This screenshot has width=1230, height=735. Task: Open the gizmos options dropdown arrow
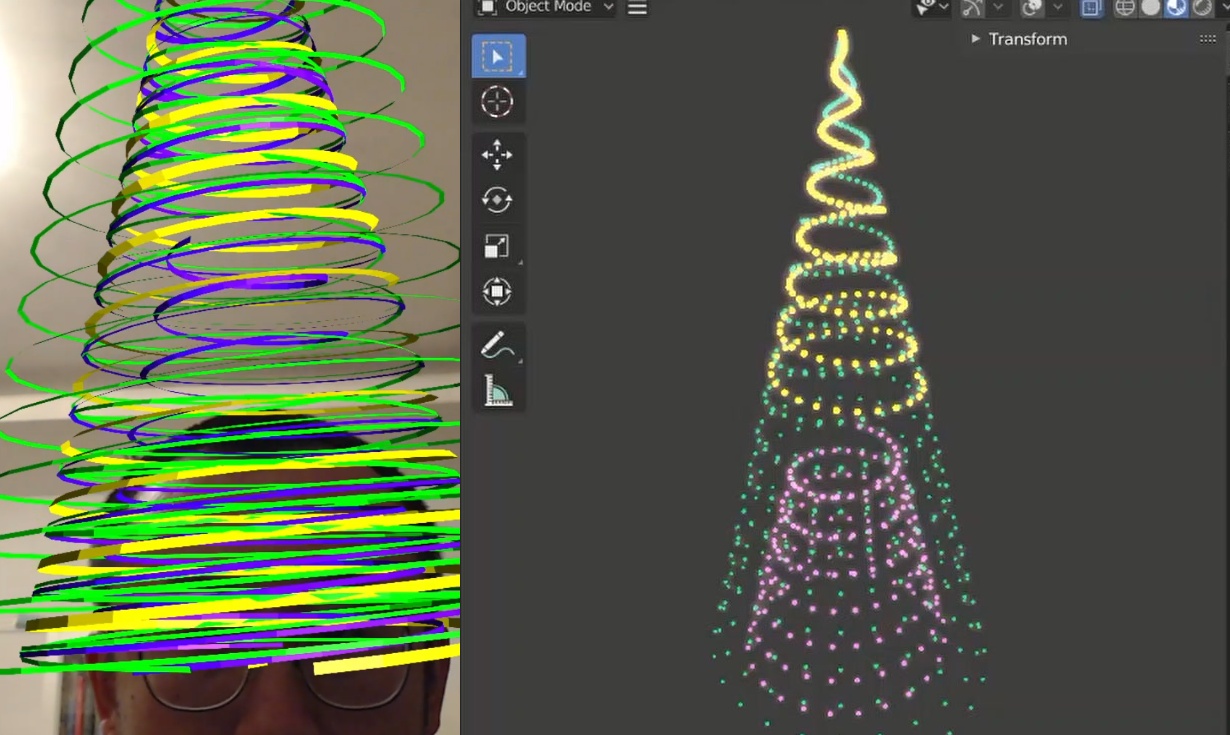coord(997,7)
